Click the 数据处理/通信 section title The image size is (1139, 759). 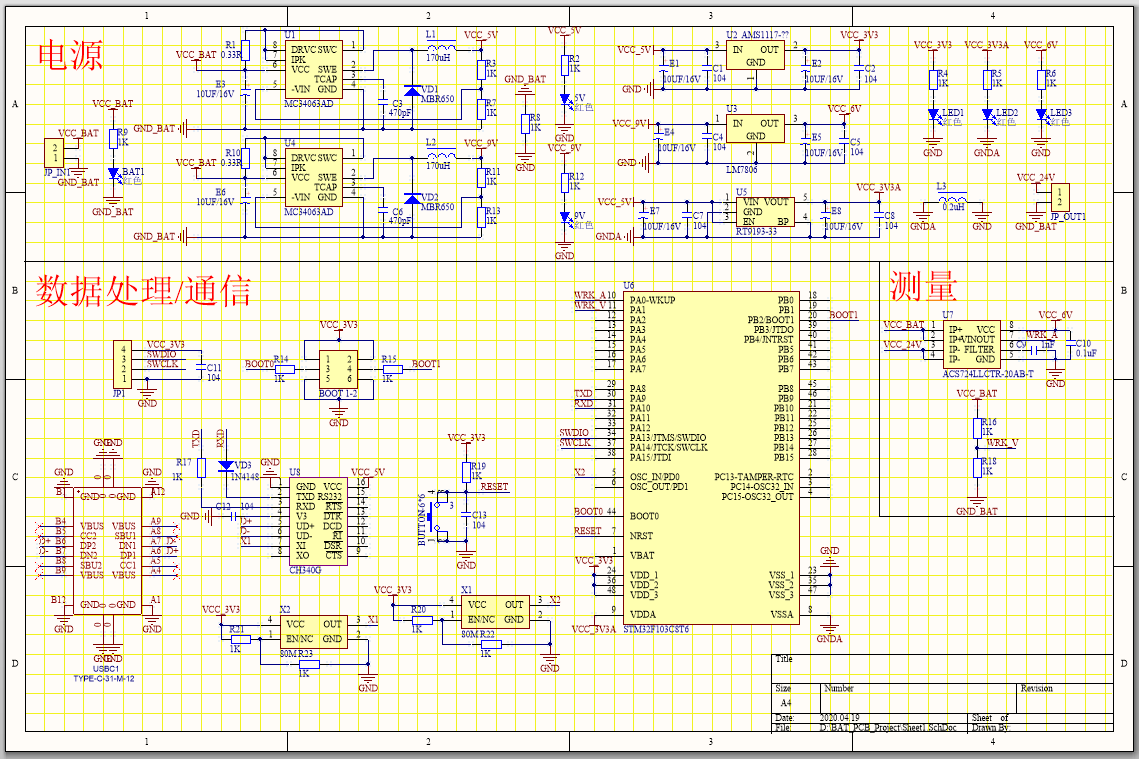pos(144,291)
